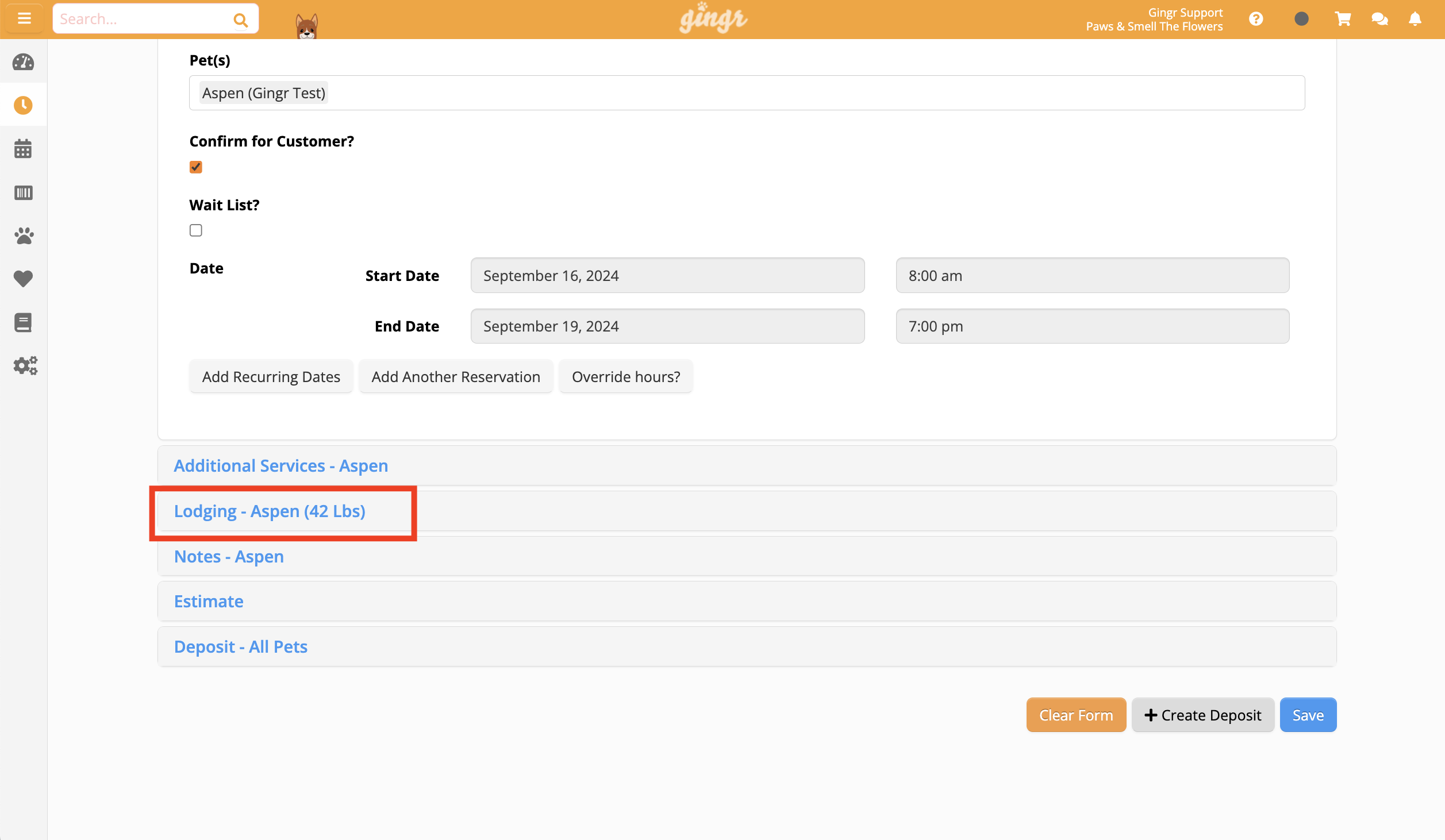Click the Aspen (Gingr Test) pet tag
This screenshot has width=1445, height=840.
(264, 93)
